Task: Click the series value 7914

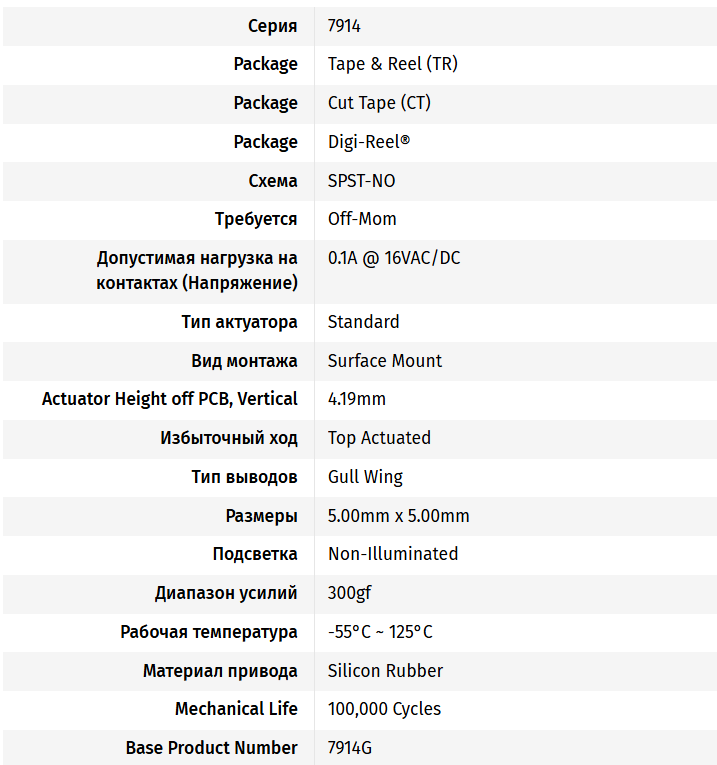Action: (344, 26)
